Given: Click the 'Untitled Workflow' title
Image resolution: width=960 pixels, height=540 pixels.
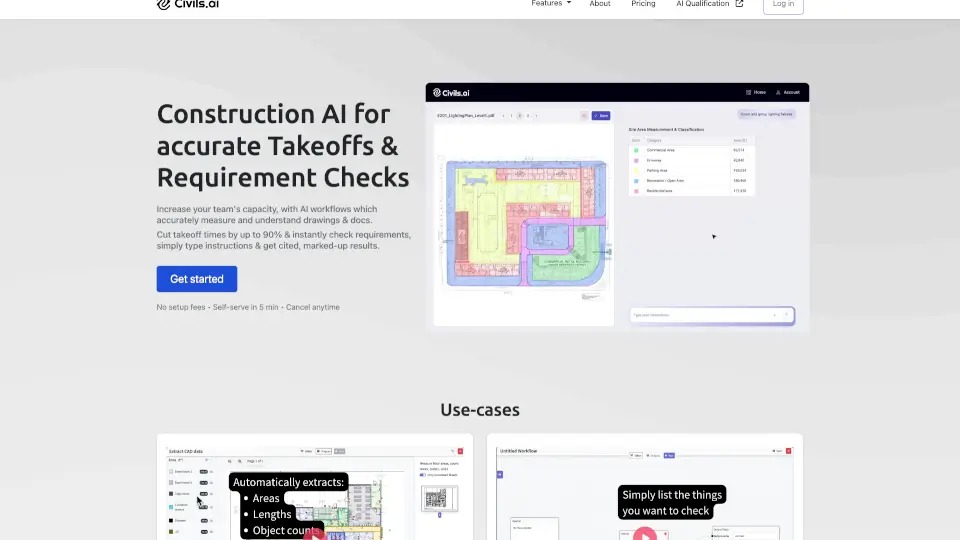Looking at the screenshot, I should pyautogui.click(x=519, y=451).
